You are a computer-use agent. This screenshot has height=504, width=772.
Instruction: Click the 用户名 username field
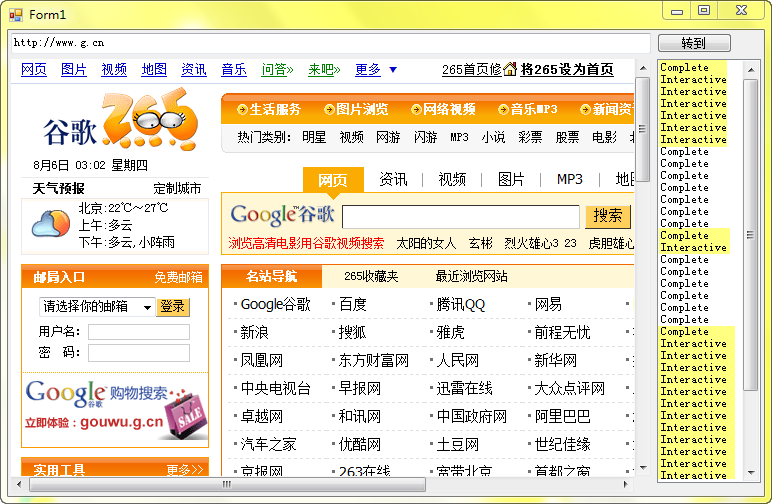coord(139,332)
